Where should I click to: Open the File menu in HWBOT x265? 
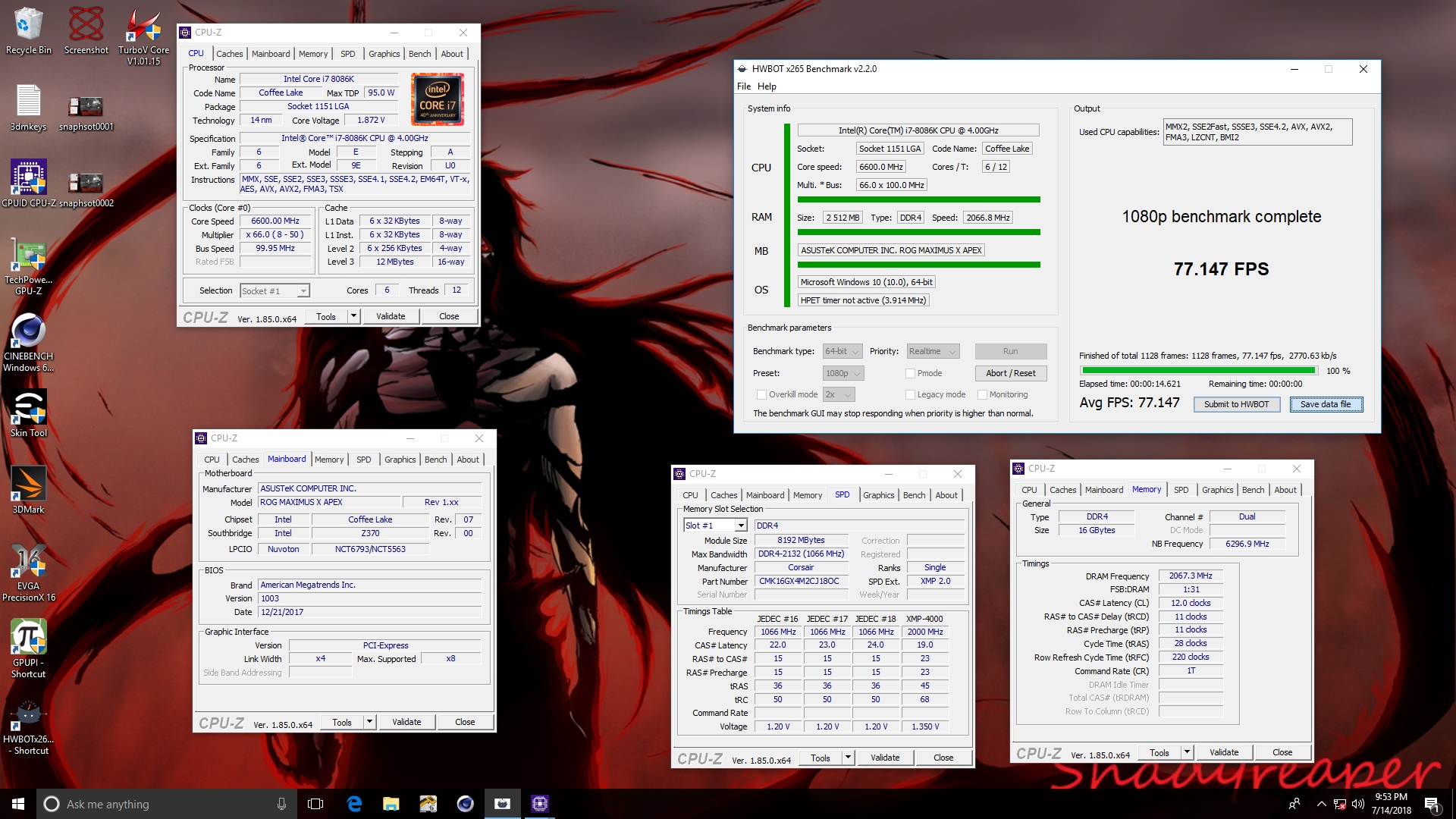click(744, 86)
